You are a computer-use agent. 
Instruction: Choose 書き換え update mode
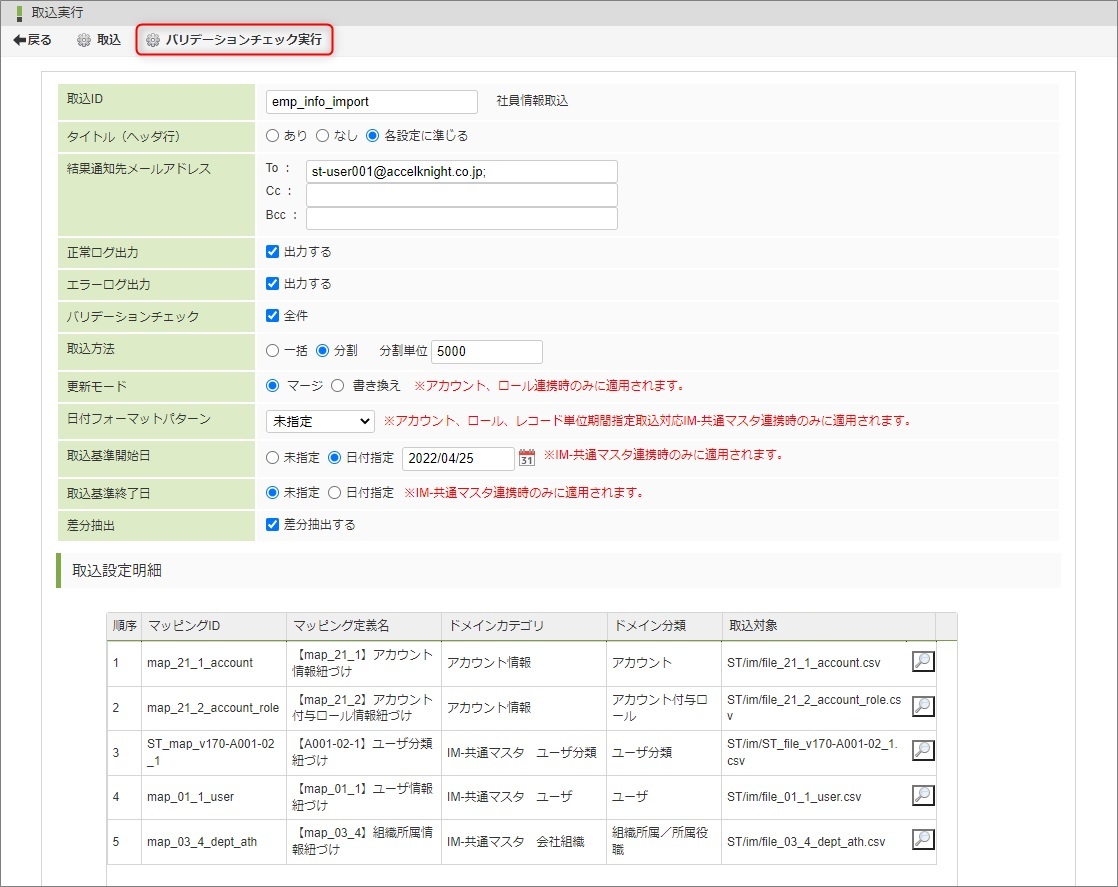point(337,385)
